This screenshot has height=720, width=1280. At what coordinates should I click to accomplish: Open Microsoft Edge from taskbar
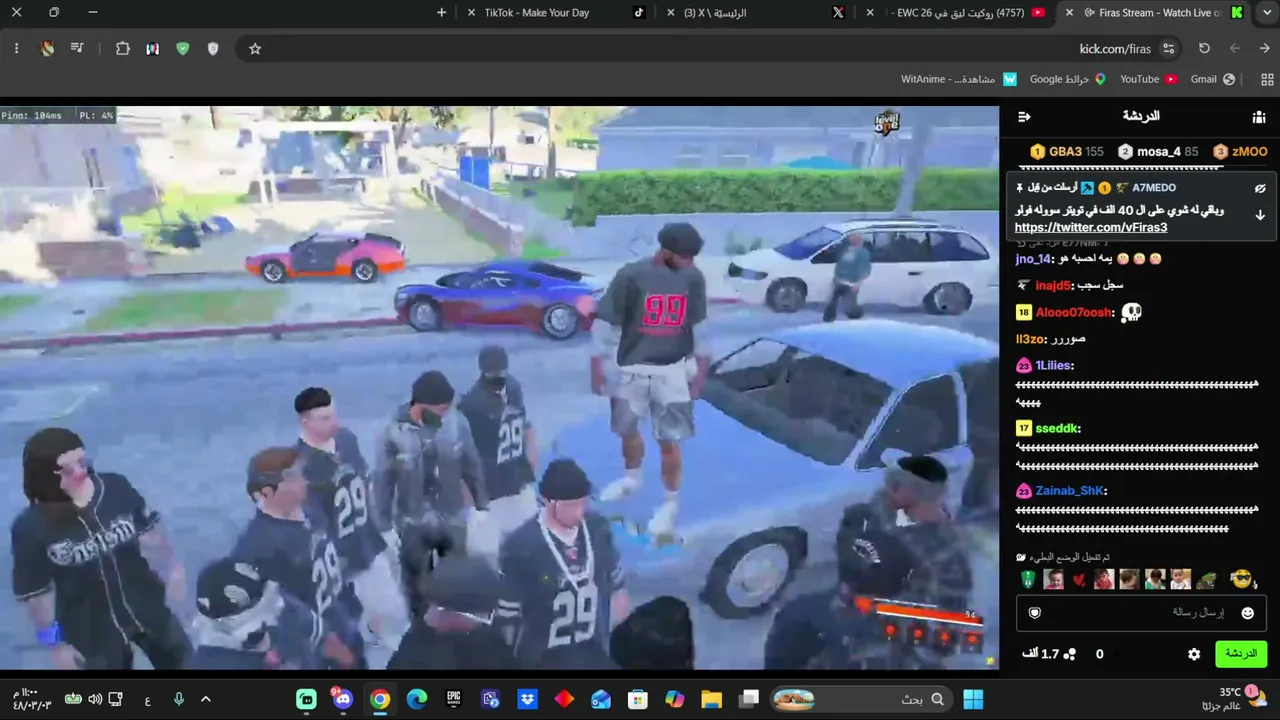click(x=417, y=699)
